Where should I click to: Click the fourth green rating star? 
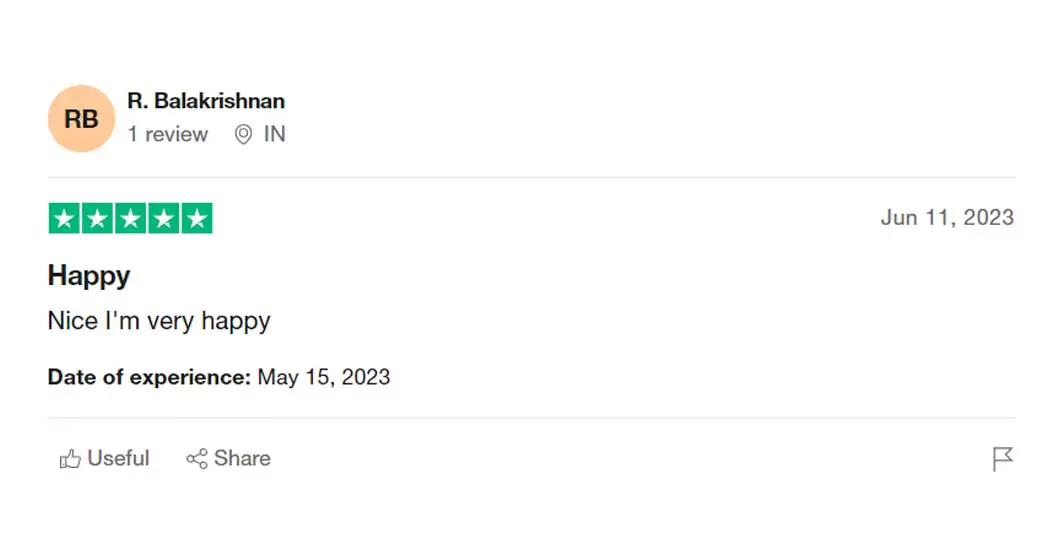tap(163, 219)
